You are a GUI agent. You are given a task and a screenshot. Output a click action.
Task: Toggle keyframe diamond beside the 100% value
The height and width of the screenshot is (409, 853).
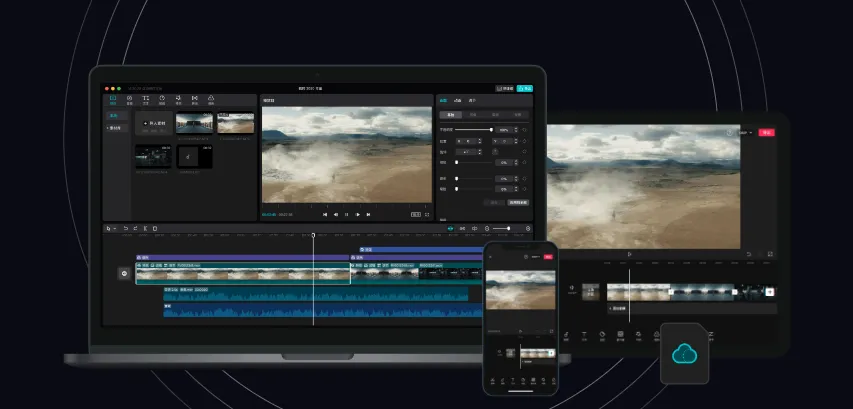pos(524,130)
